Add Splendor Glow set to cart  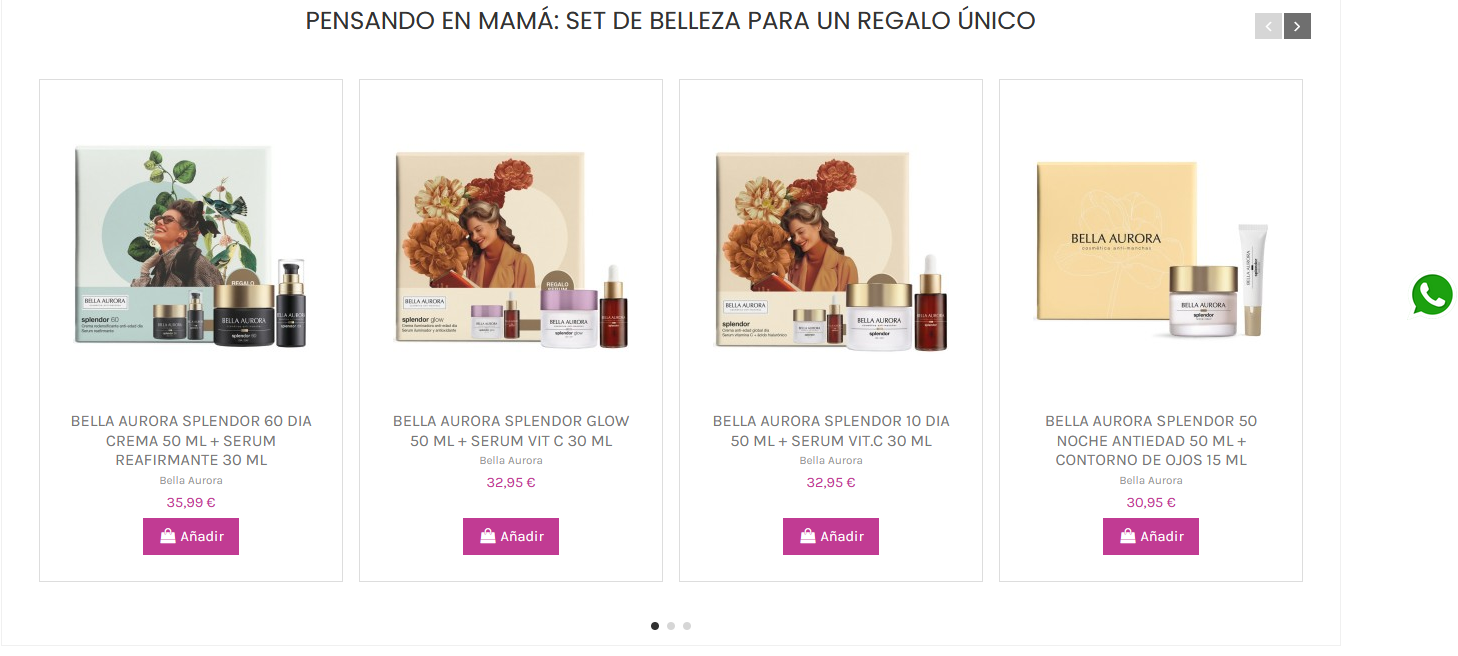(x=511, y=536)
